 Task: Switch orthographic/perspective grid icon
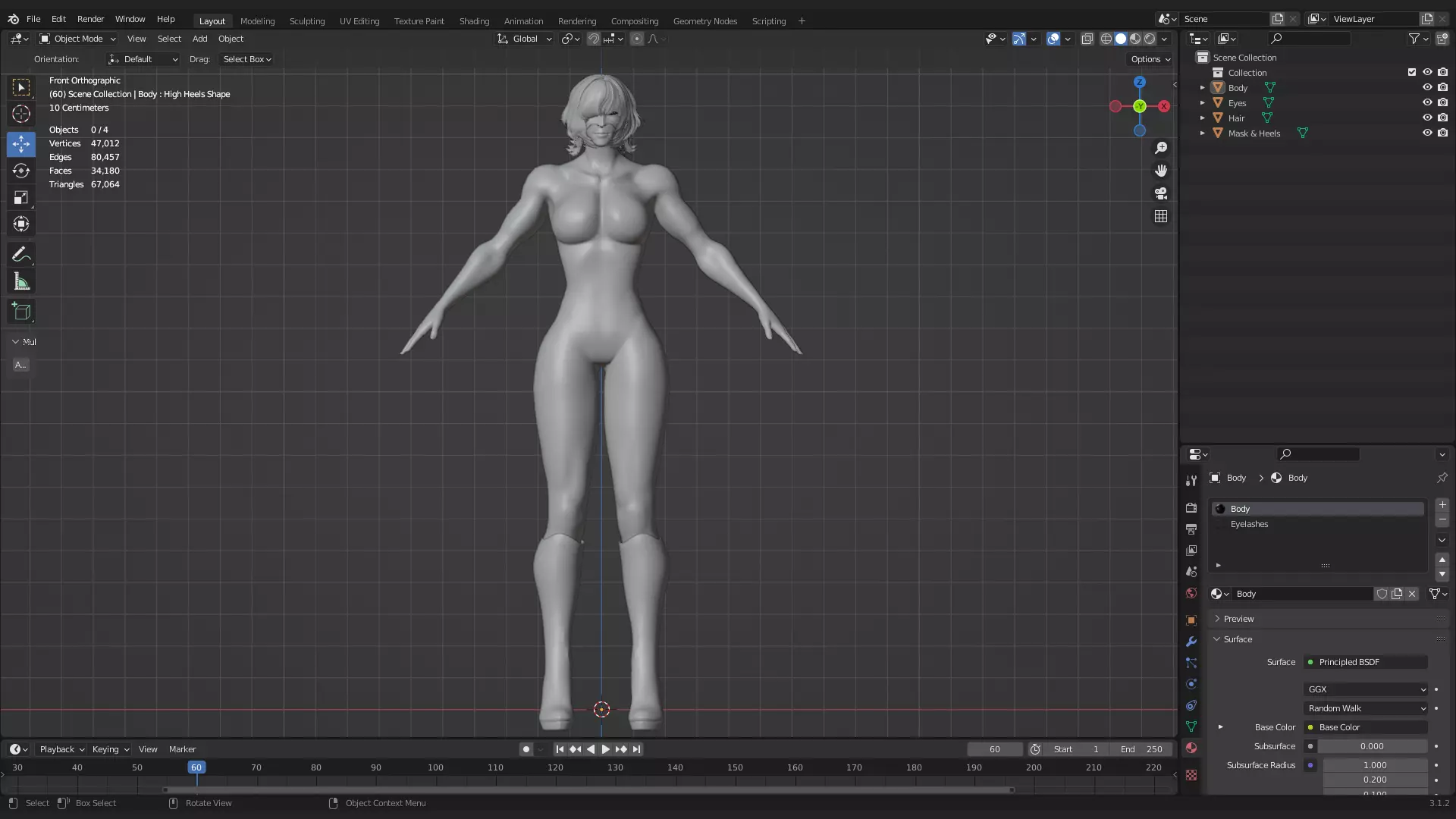click(1161, 216)
